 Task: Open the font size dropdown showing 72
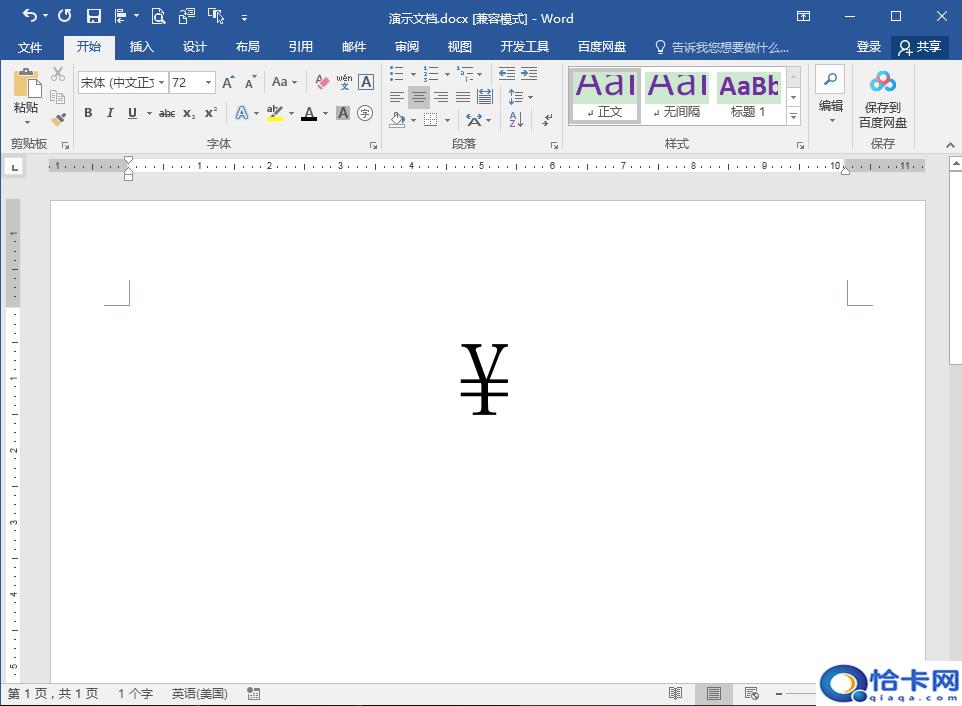pyautogui.click(x=208, y=82)
